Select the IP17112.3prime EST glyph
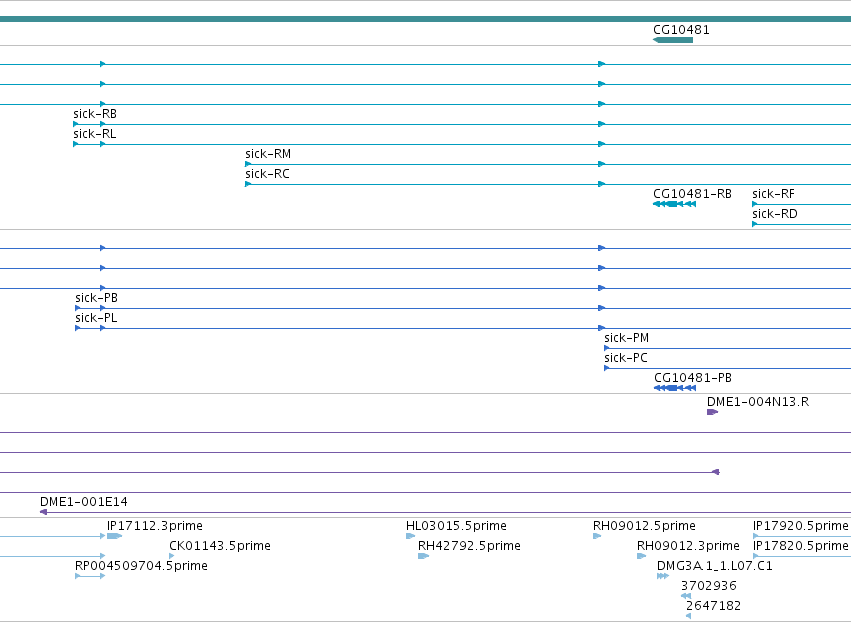Screen dimensions: 851x622 pos(114,536)
